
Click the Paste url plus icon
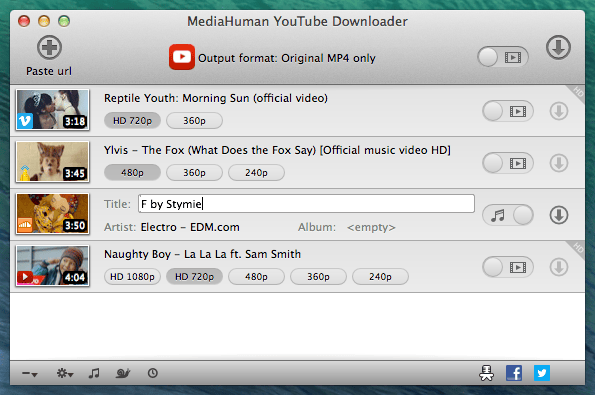click(49, 47)
